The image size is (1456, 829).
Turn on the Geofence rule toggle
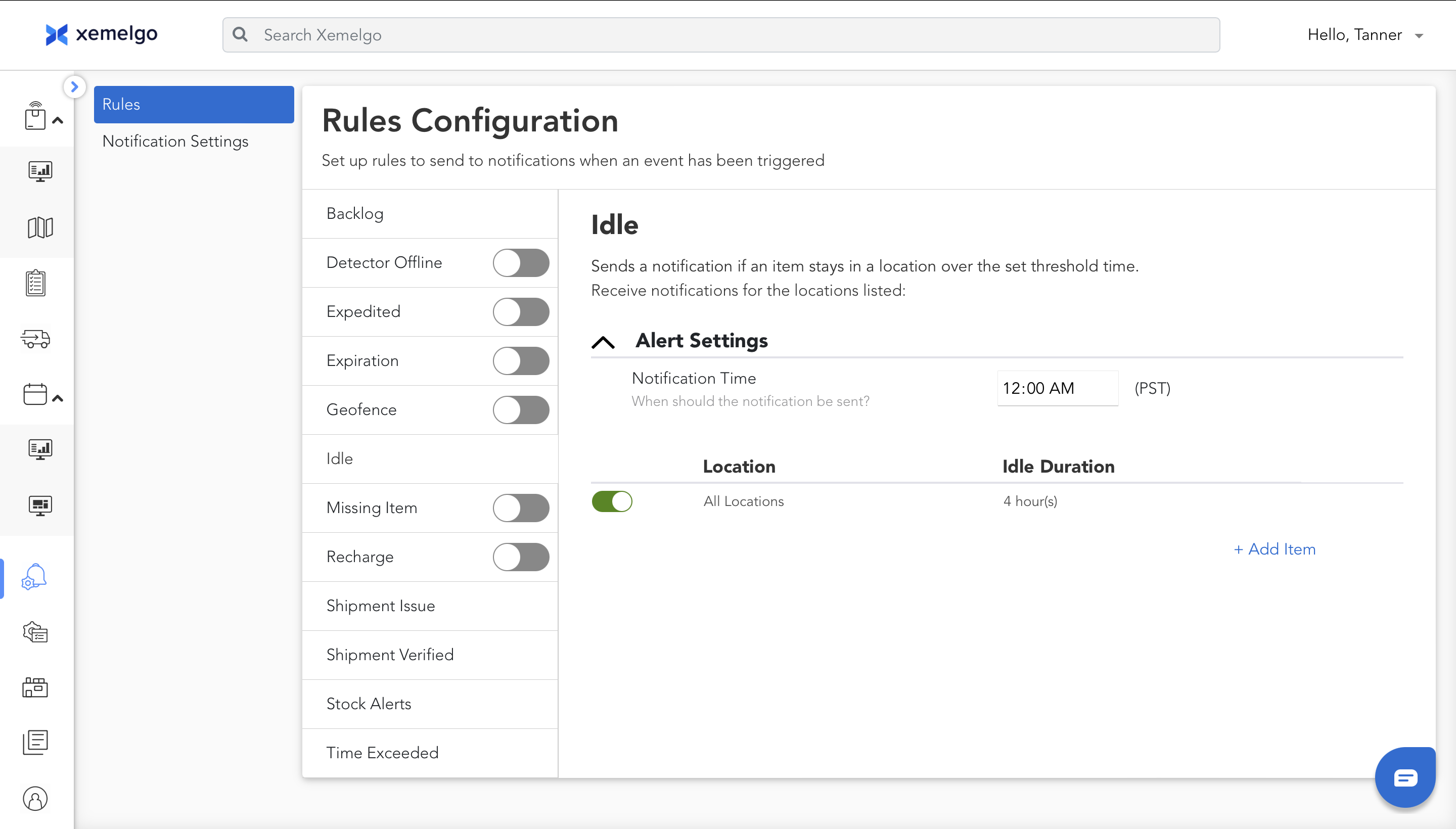[520, 410]
